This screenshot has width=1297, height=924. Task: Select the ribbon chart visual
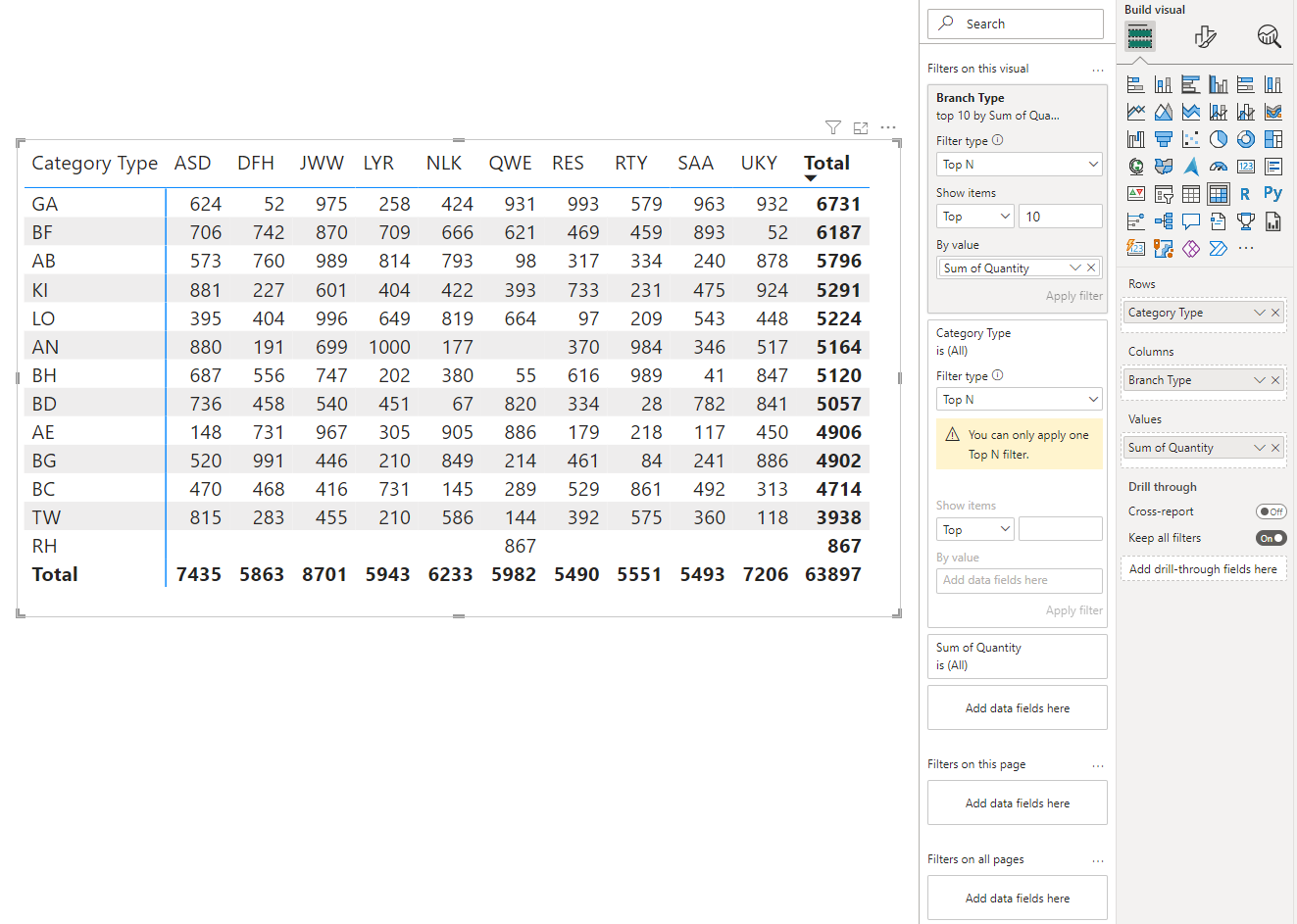[x=1273, y=112]
